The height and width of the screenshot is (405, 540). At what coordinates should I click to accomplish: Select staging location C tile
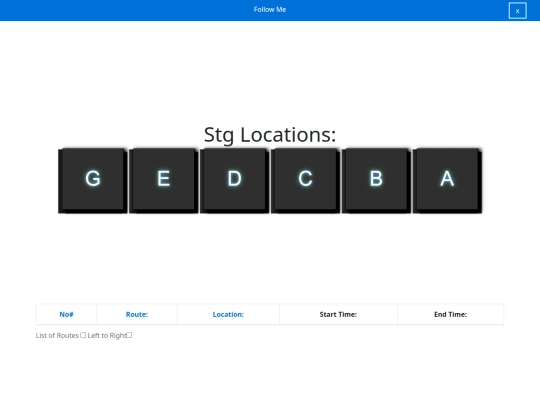coord(305,181)
